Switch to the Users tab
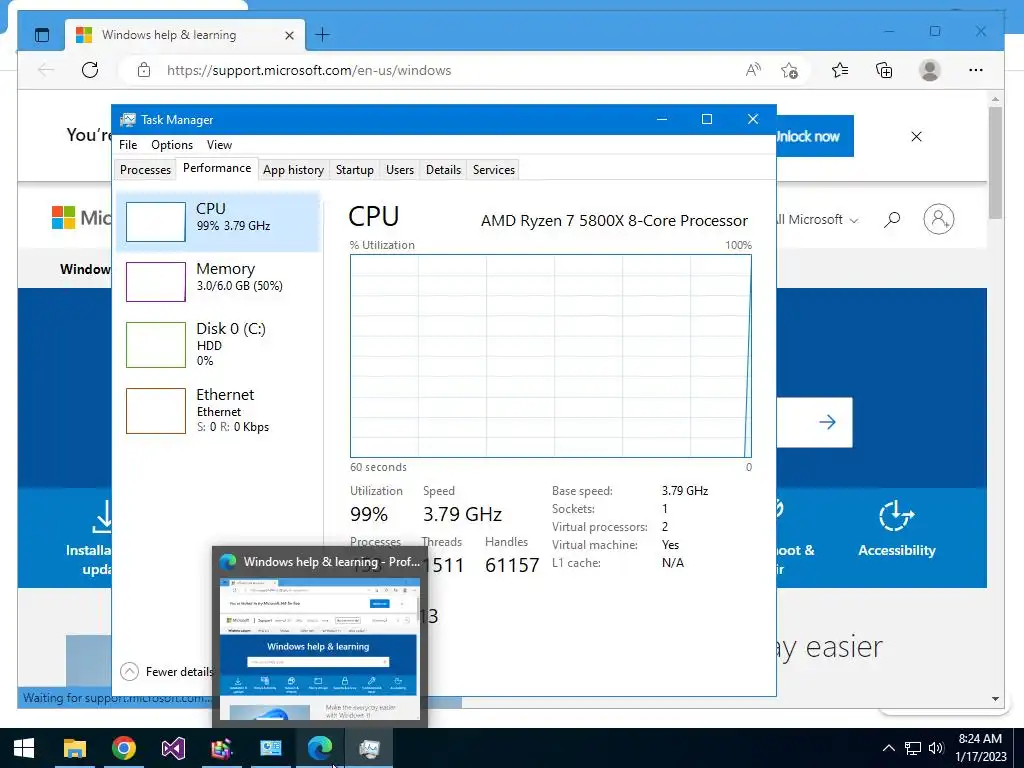Screen dimensions: 1024x768 click(400, 170)
